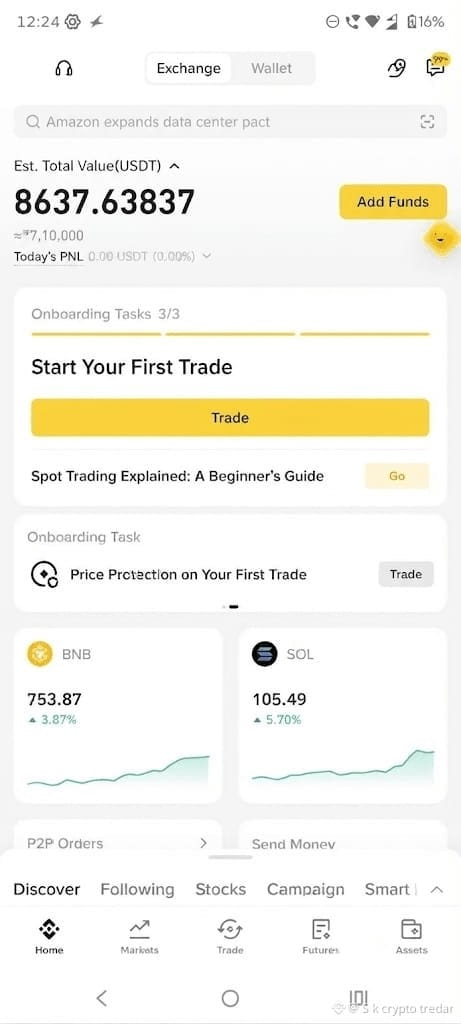Expand Today's PNL dropdown arrow
461x1024 pixels.
pos(207,257)
